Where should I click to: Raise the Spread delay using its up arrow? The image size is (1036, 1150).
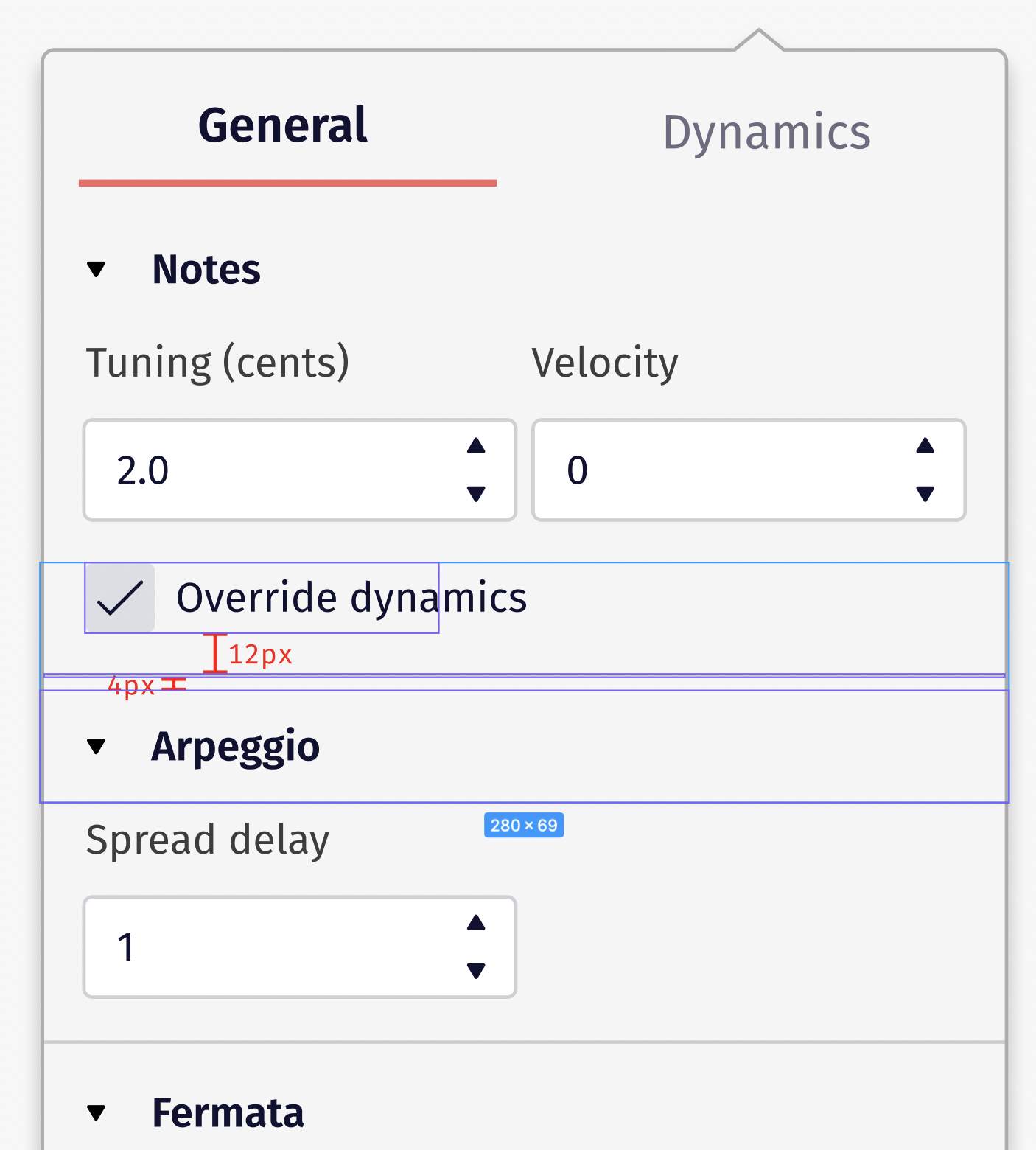pyautogui.click(x=476, y=923)
